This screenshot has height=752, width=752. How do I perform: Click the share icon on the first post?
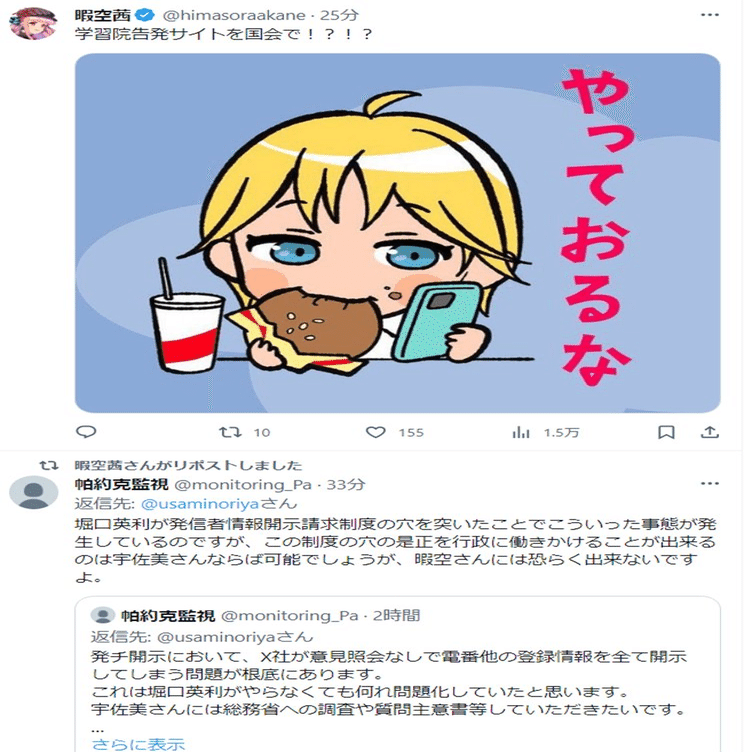(709, 432)
